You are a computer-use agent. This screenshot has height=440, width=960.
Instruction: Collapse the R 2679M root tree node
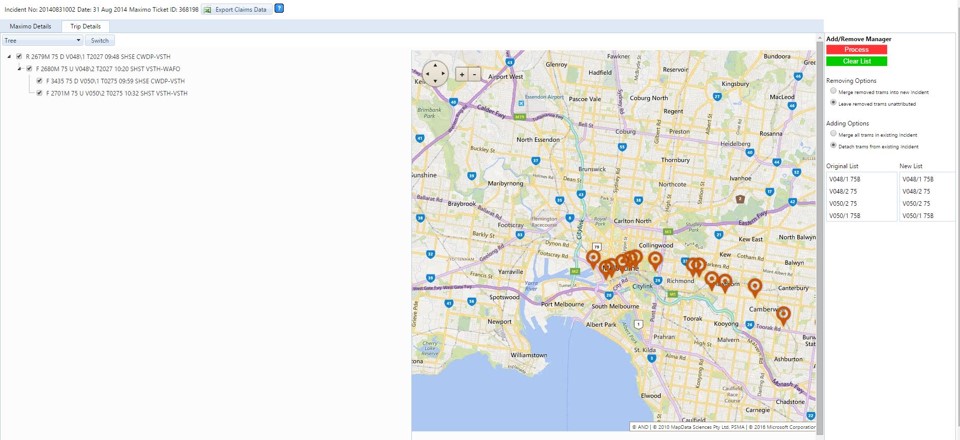pyautogui.click(x=10, y=56)
